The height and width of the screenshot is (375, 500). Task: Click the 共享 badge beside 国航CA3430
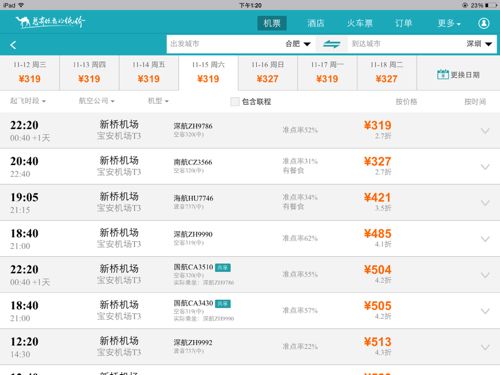(223, 304)
